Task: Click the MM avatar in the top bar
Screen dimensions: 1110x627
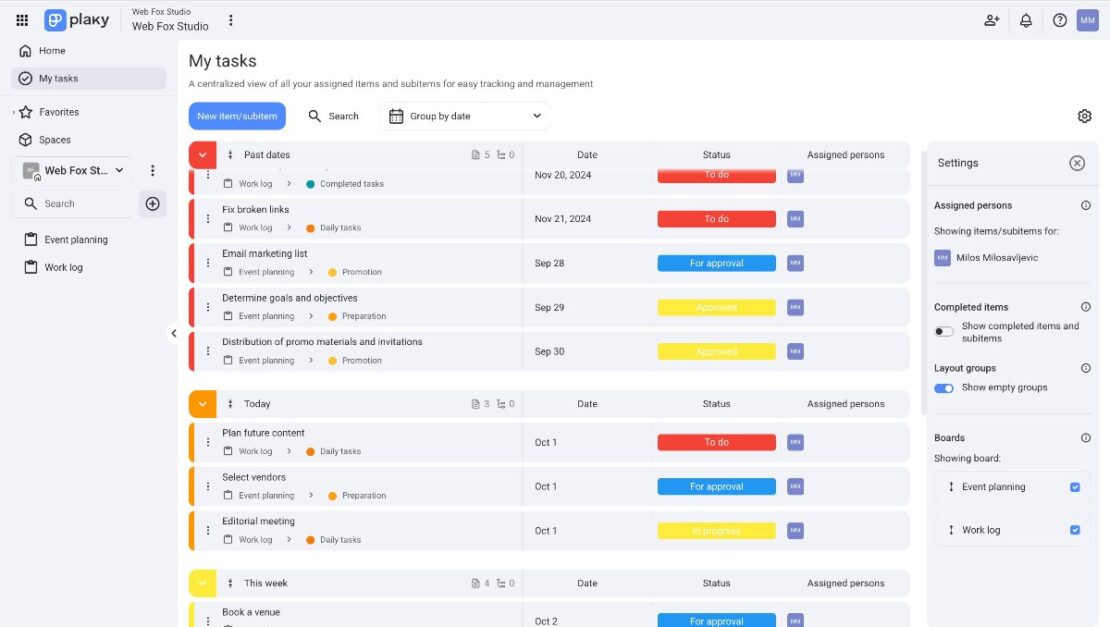Action: coord(1087,20)
